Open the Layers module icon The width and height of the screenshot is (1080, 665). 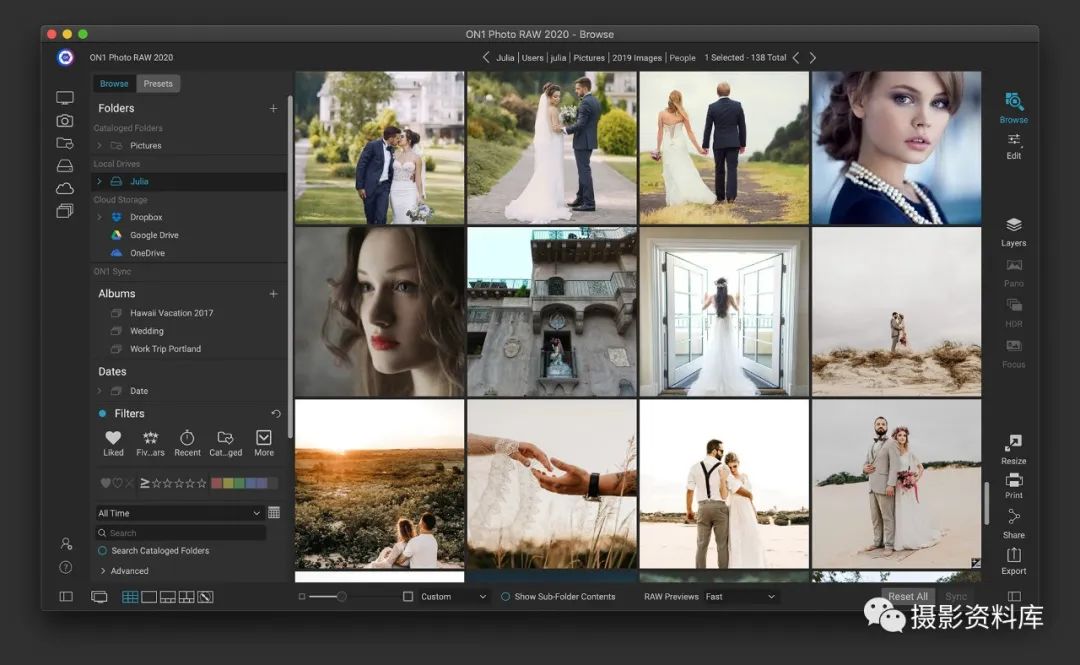(1013, 226)
